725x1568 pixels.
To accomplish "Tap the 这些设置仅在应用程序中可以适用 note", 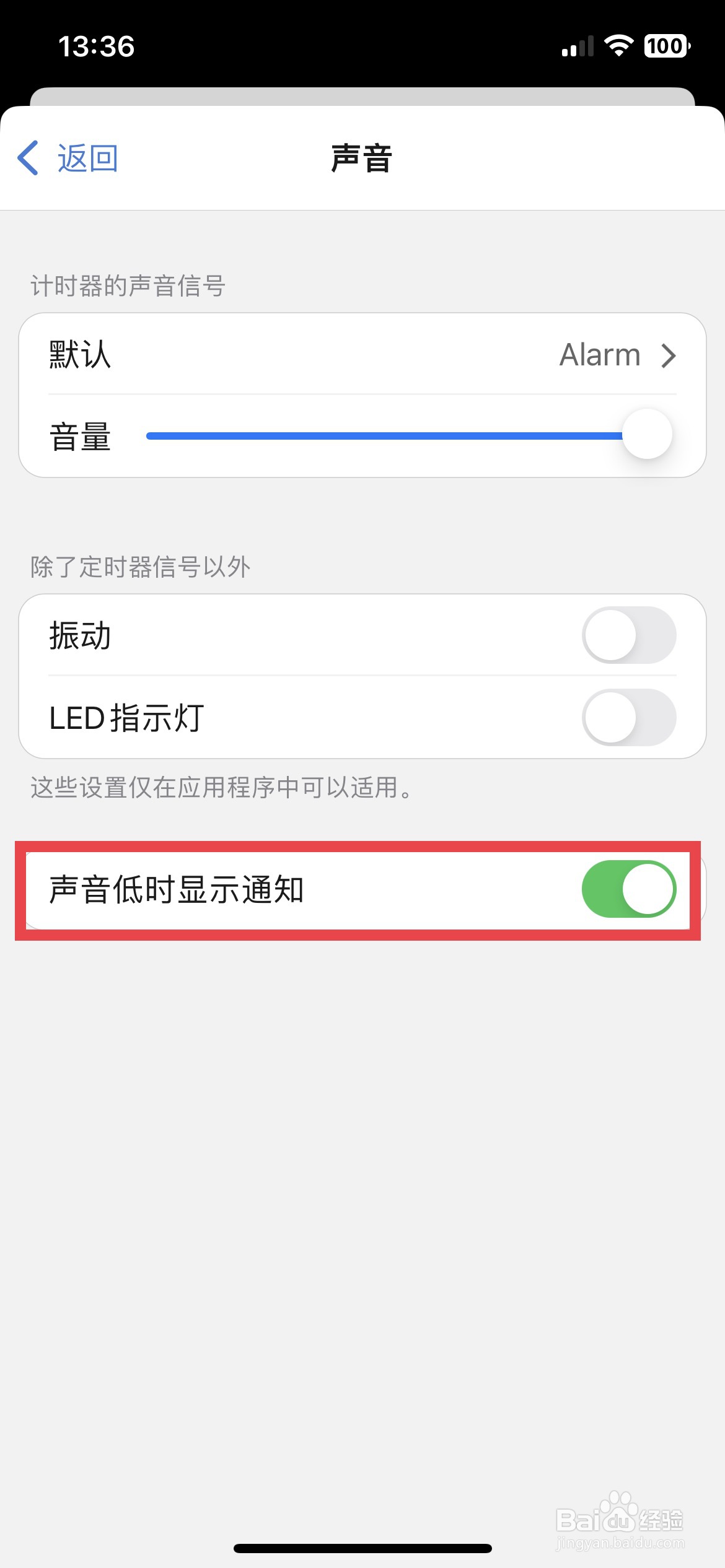I will tap(222, 788).
